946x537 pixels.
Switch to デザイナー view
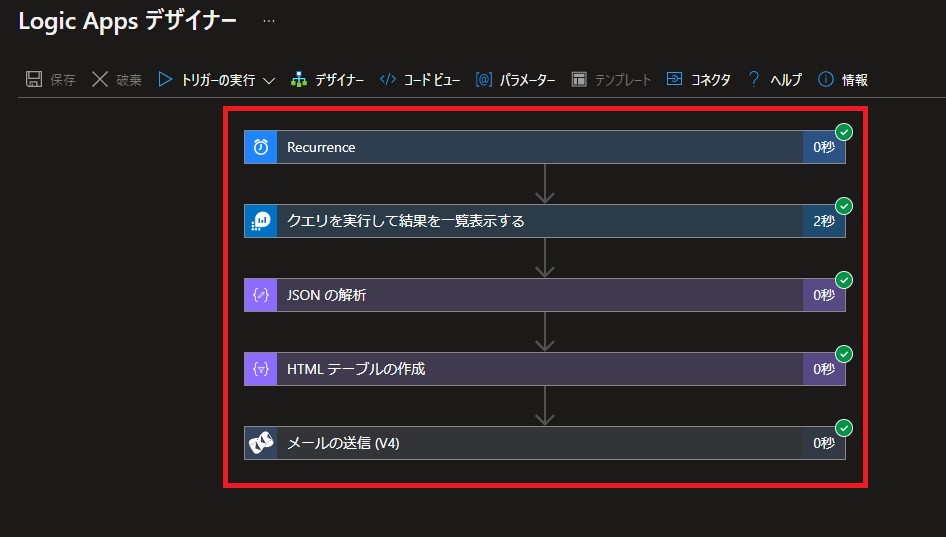(x=340, y=80)
